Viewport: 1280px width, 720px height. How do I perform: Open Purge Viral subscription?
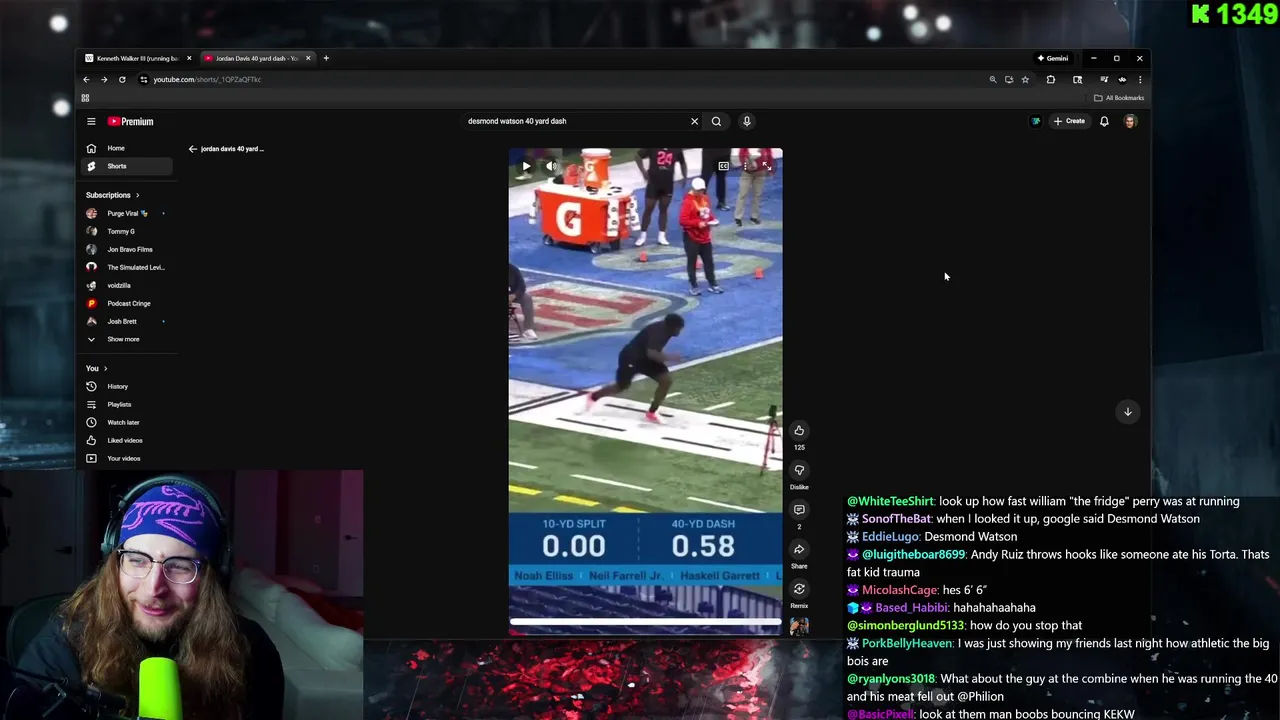[x=126, y=213]
